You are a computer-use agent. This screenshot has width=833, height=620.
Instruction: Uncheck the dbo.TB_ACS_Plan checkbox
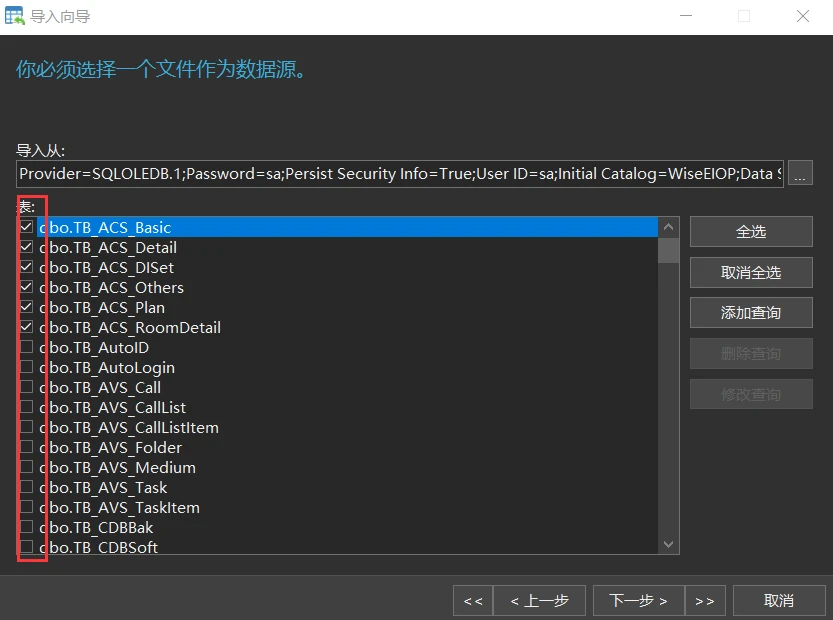(x=27, y=308)
